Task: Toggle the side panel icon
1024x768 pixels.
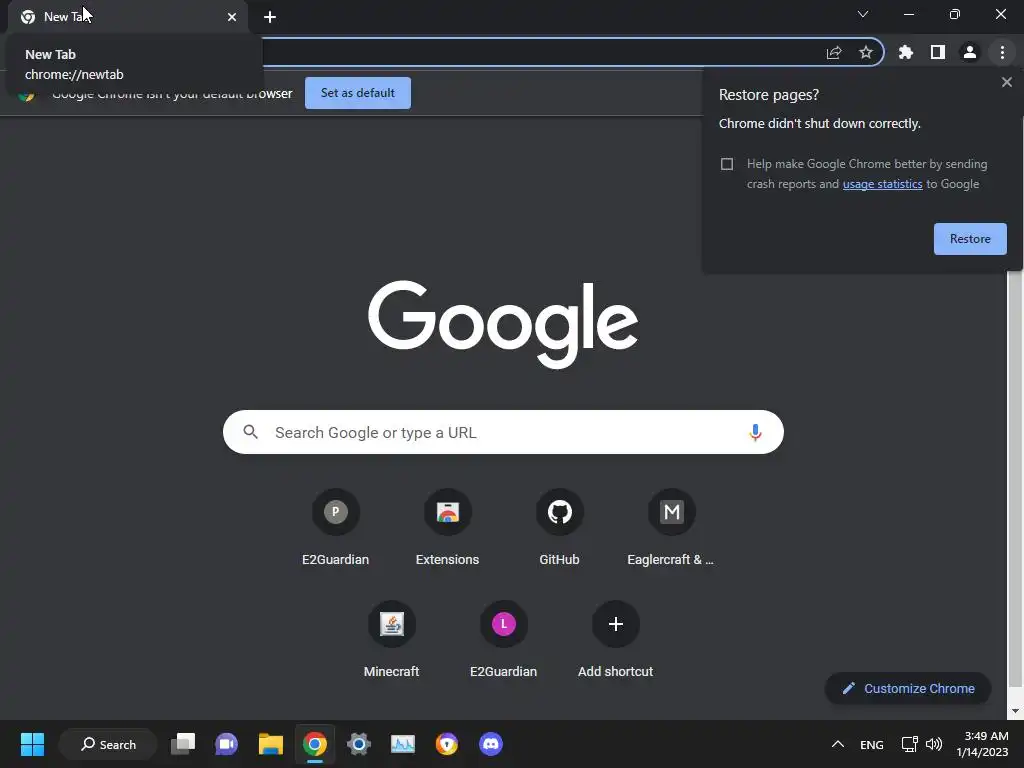Action: 937,52
